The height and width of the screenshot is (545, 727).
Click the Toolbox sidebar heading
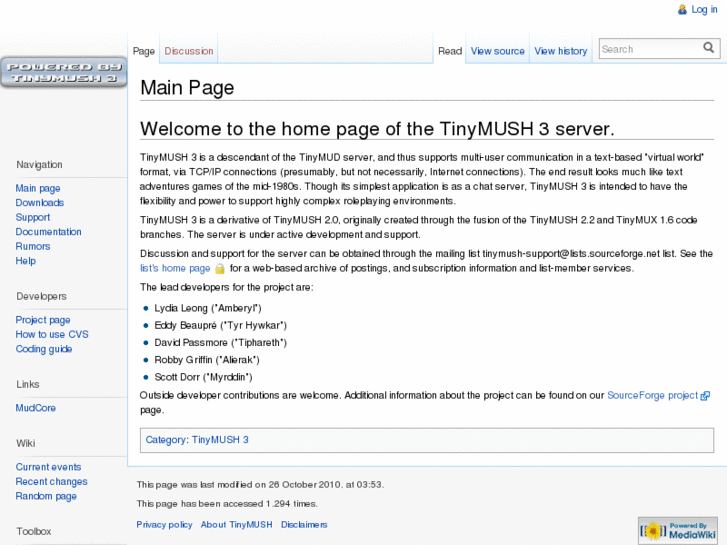click(34, 532)
